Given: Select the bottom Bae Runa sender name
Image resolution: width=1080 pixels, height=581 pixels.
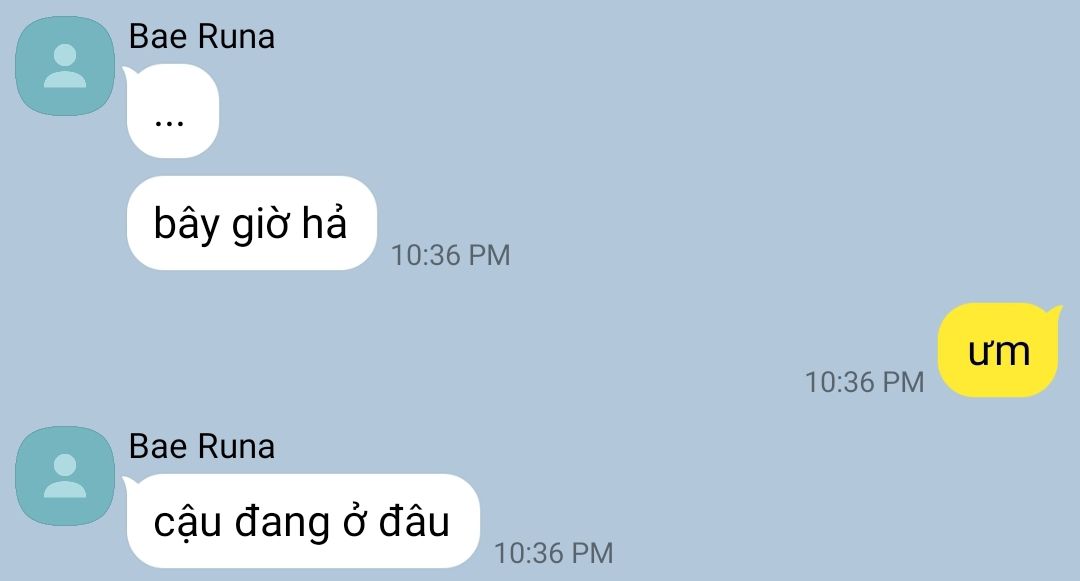Looking at the screenshot, I should (x=202, y=446).
